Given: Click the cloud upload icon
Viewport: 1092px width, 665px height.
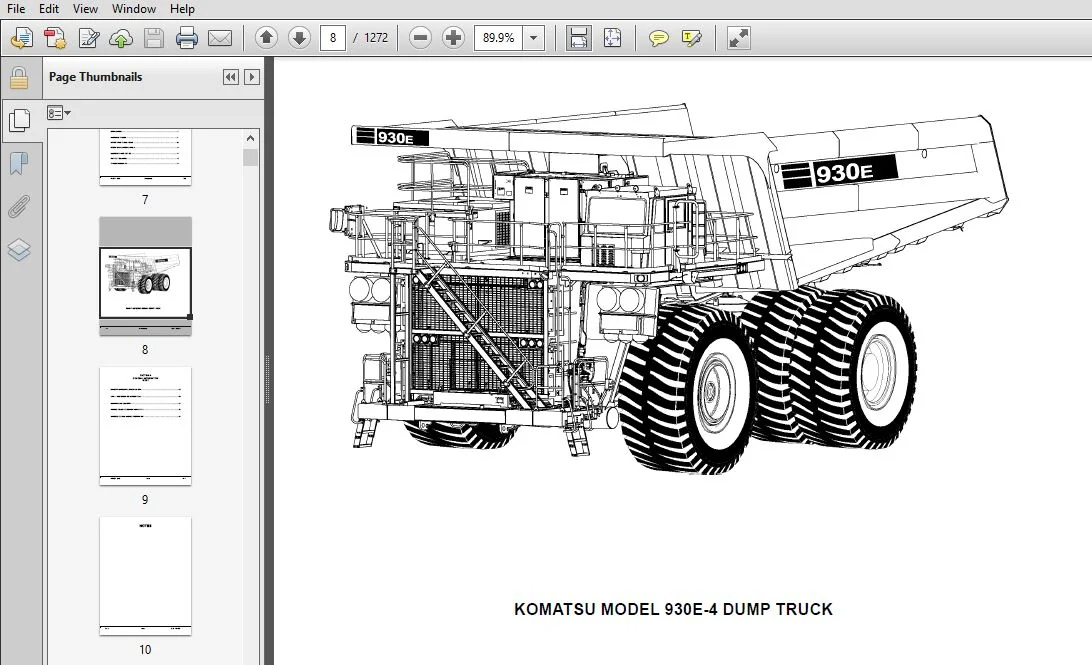Looking at the screenshot, I should click(x=121, y=38).
